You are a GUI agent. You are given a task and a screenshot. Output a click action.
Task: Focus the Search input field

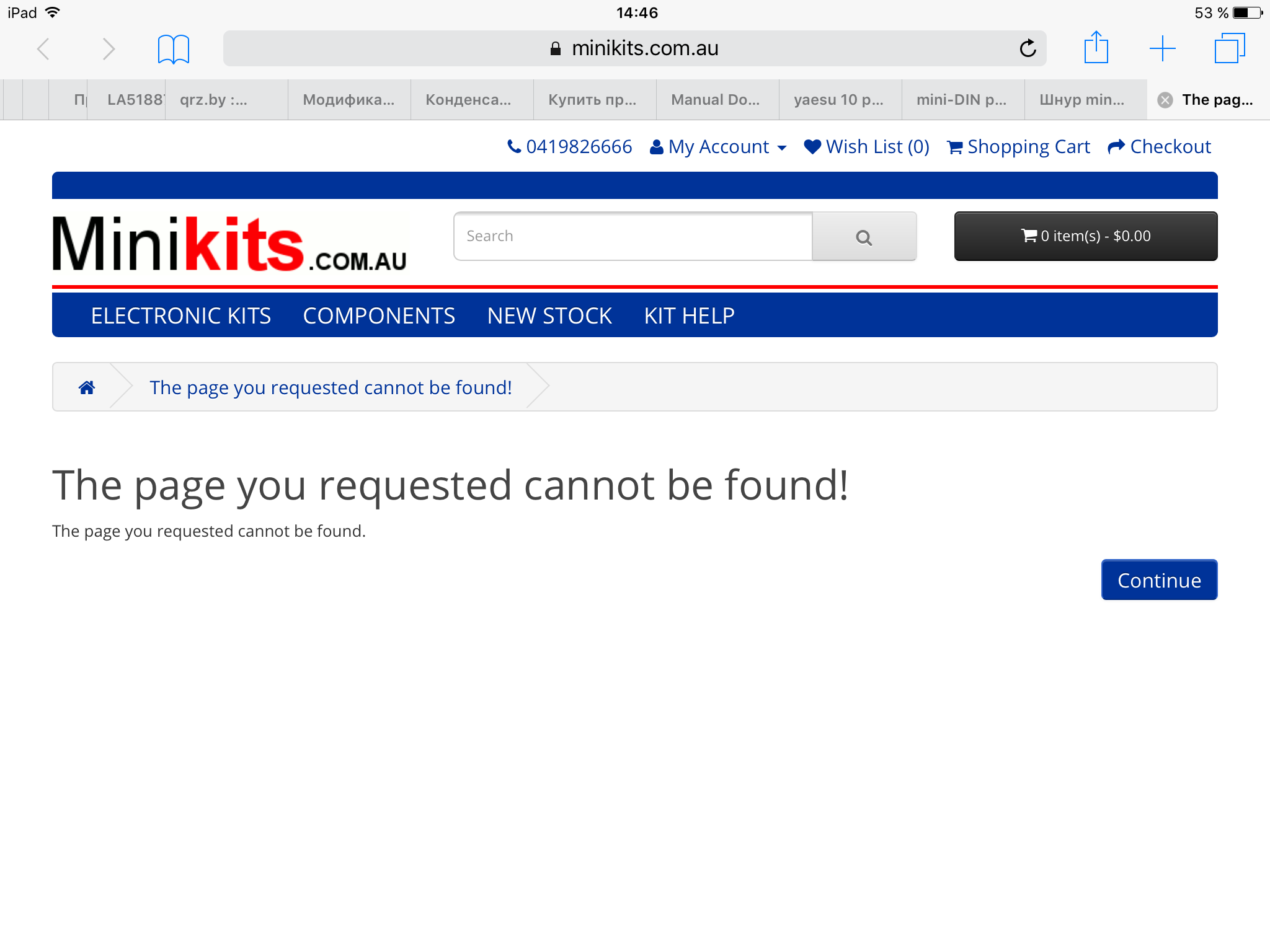click(x=633, y=236)
